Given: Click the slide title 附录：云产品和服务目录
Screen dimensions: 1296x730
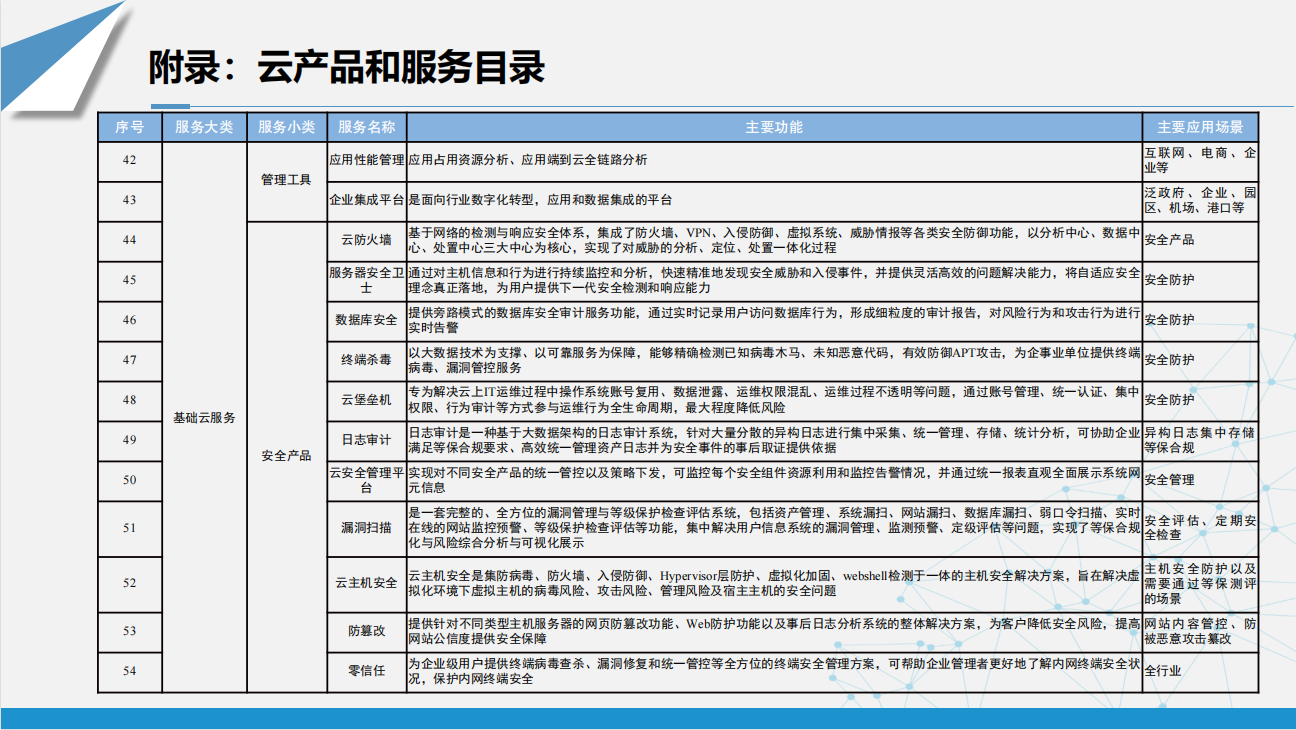Looking at the screenshot, I should (346, 68).
